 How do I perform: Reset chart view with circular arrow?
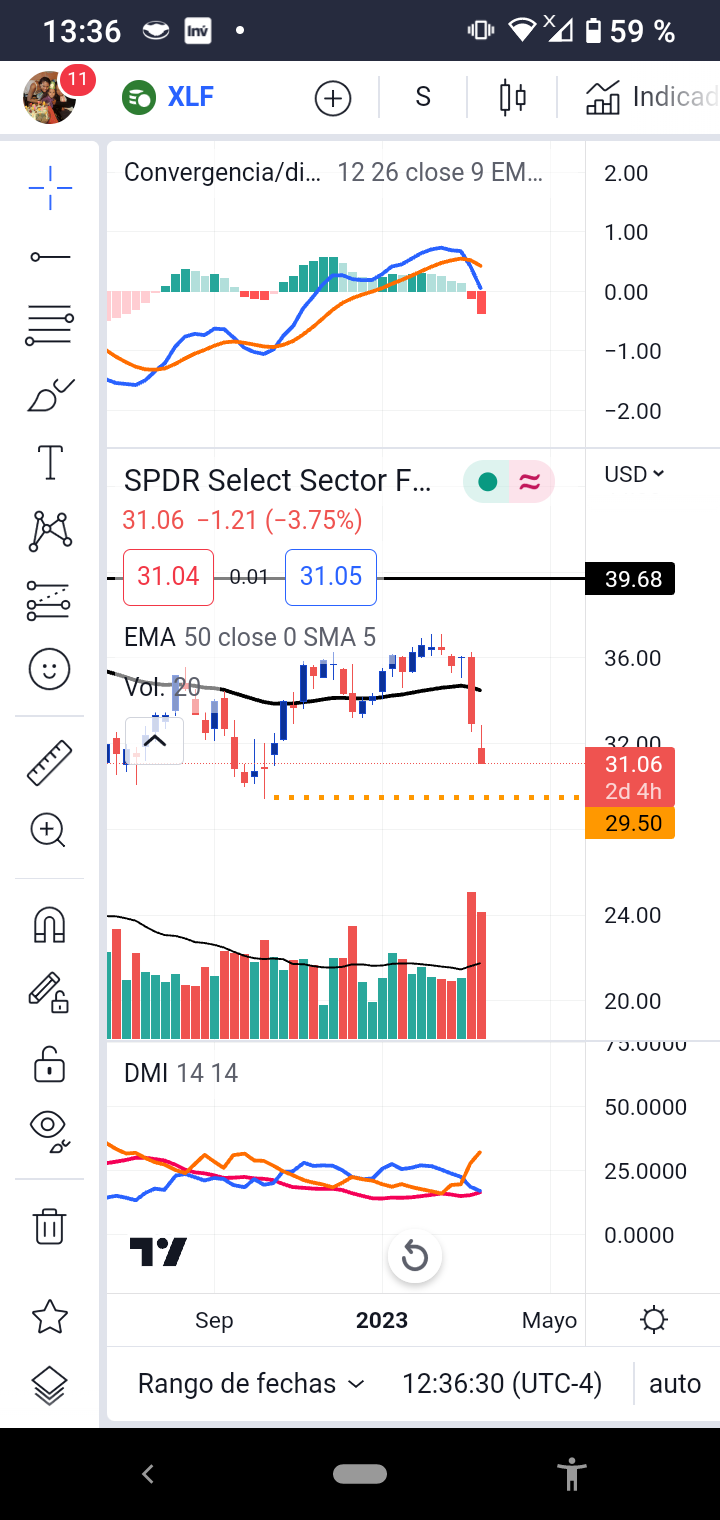[415, 1257]
